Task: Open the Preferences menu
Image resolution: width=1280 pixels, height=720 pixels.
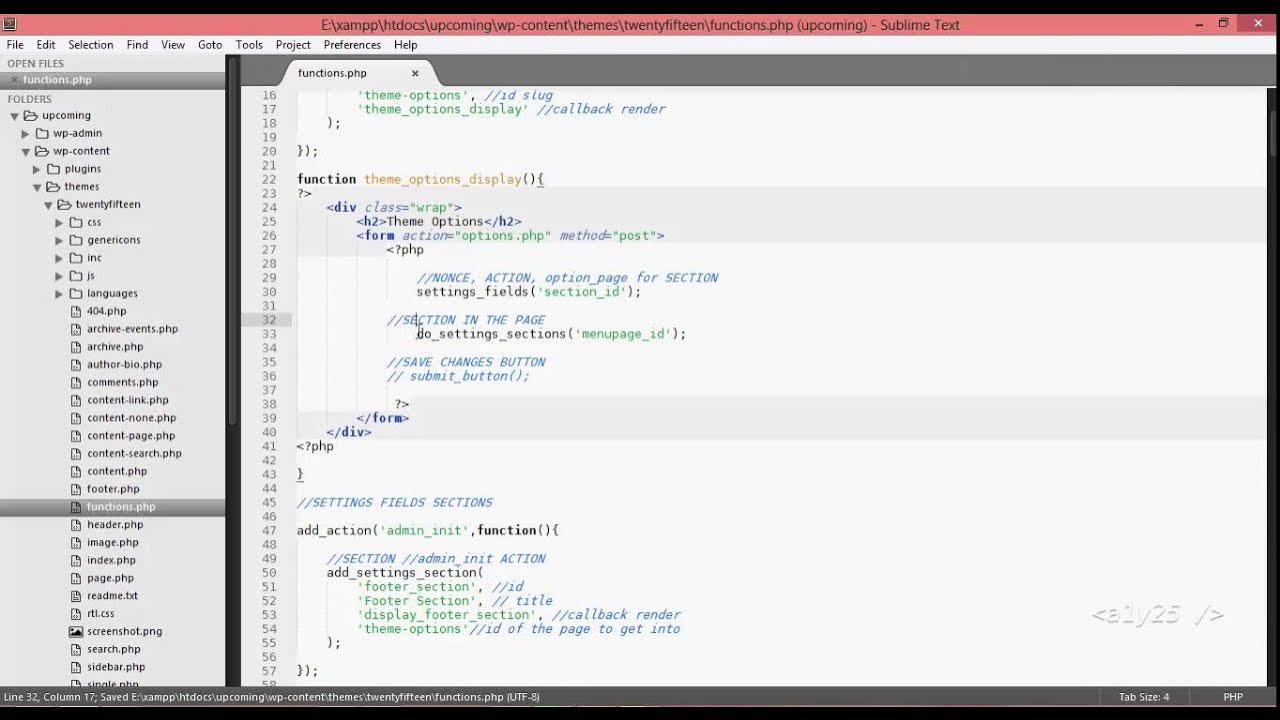Action: coord(352,45)
